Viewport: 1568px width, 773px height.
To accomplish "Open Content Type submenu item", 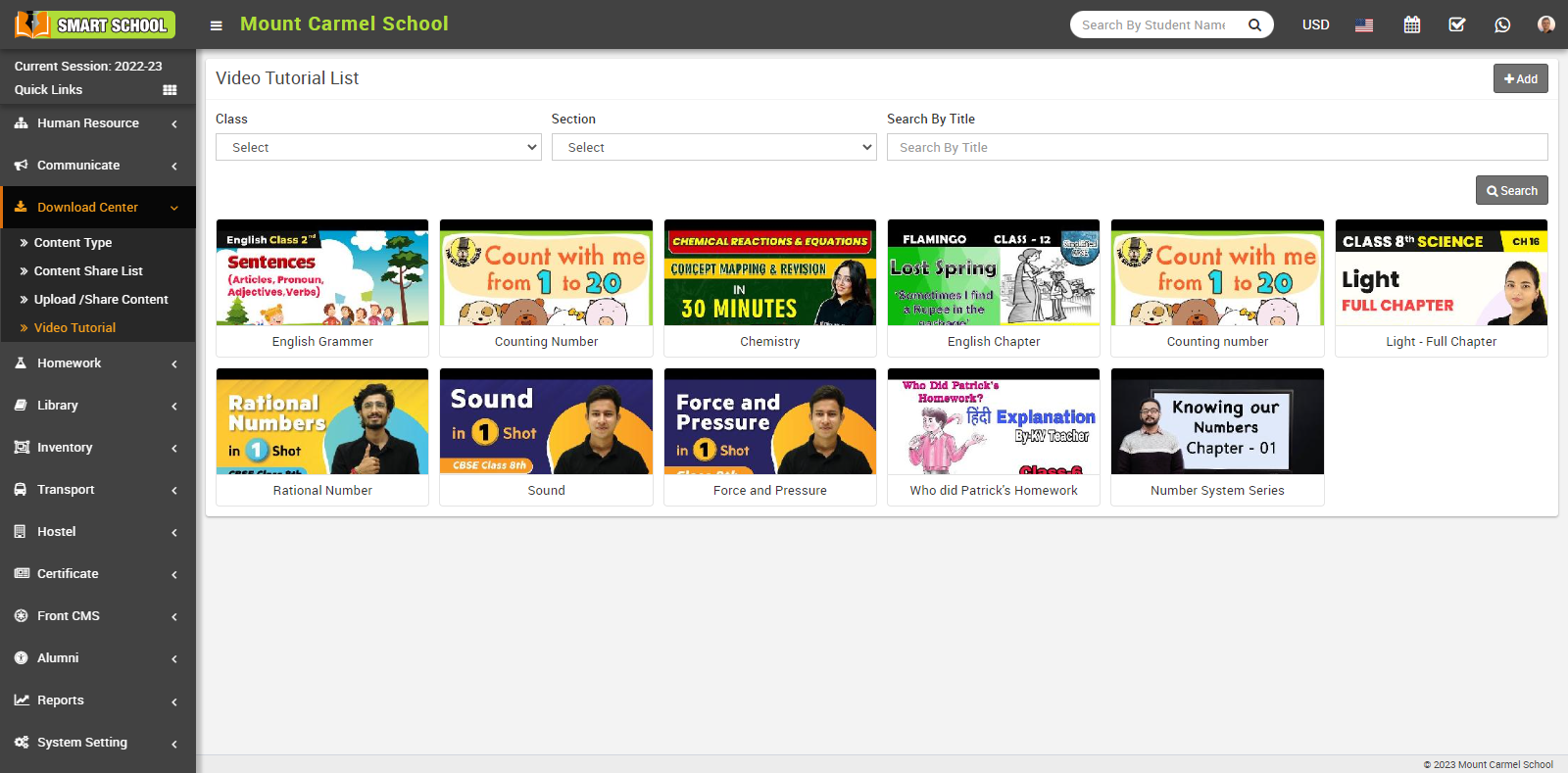I will (73, 243).
